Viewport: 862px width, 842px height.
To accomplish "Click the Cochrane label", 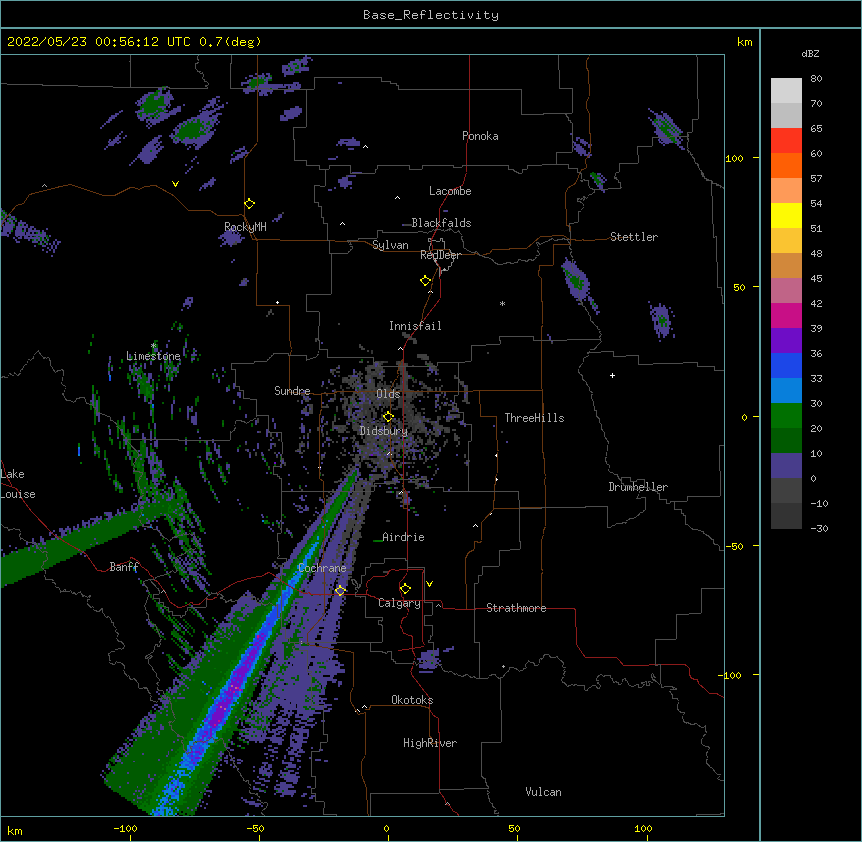I will [x=322, y=568].
